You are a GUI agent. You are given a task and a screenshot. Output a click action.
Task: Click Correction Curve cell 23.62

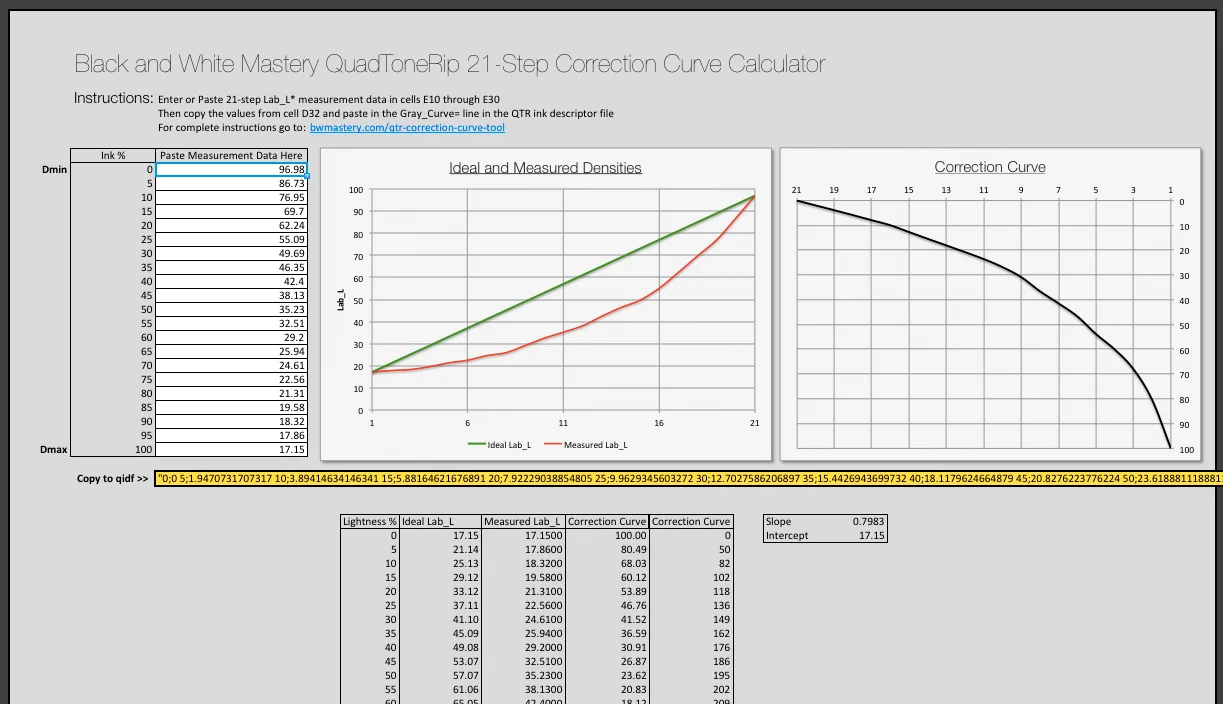click(608, 676)
